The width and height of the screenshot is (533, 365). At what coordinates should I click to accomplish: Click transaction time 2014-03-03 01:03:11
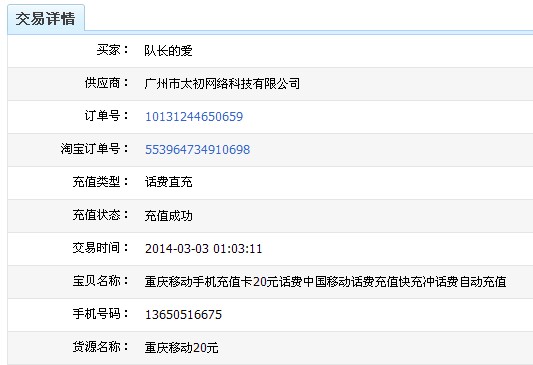click(x=204, y=248)
